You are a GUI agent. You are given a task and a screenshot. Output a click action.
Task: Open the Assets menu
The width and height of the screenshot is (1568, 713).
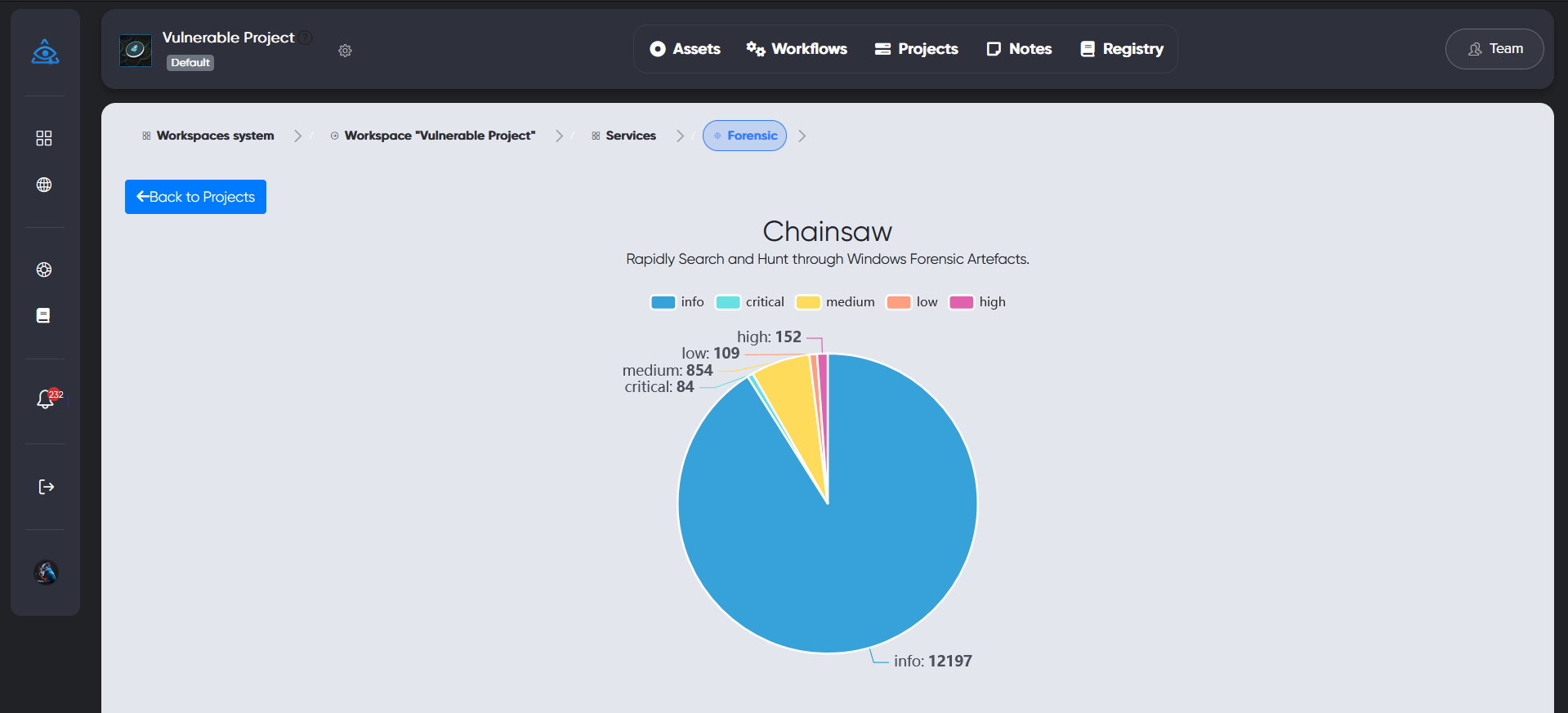coord(685,49)
